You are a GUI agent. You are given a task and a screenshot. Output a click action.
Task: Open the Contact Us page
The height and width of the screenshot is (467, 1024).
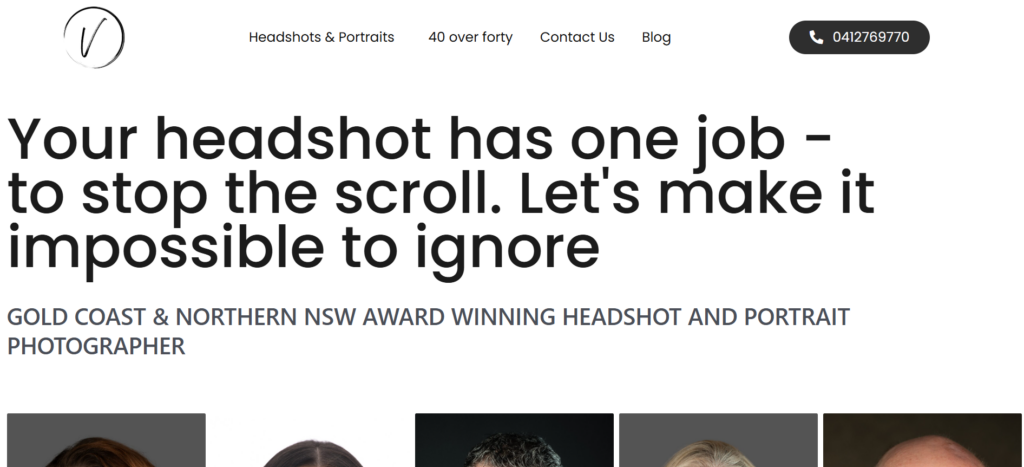[577, 37]
